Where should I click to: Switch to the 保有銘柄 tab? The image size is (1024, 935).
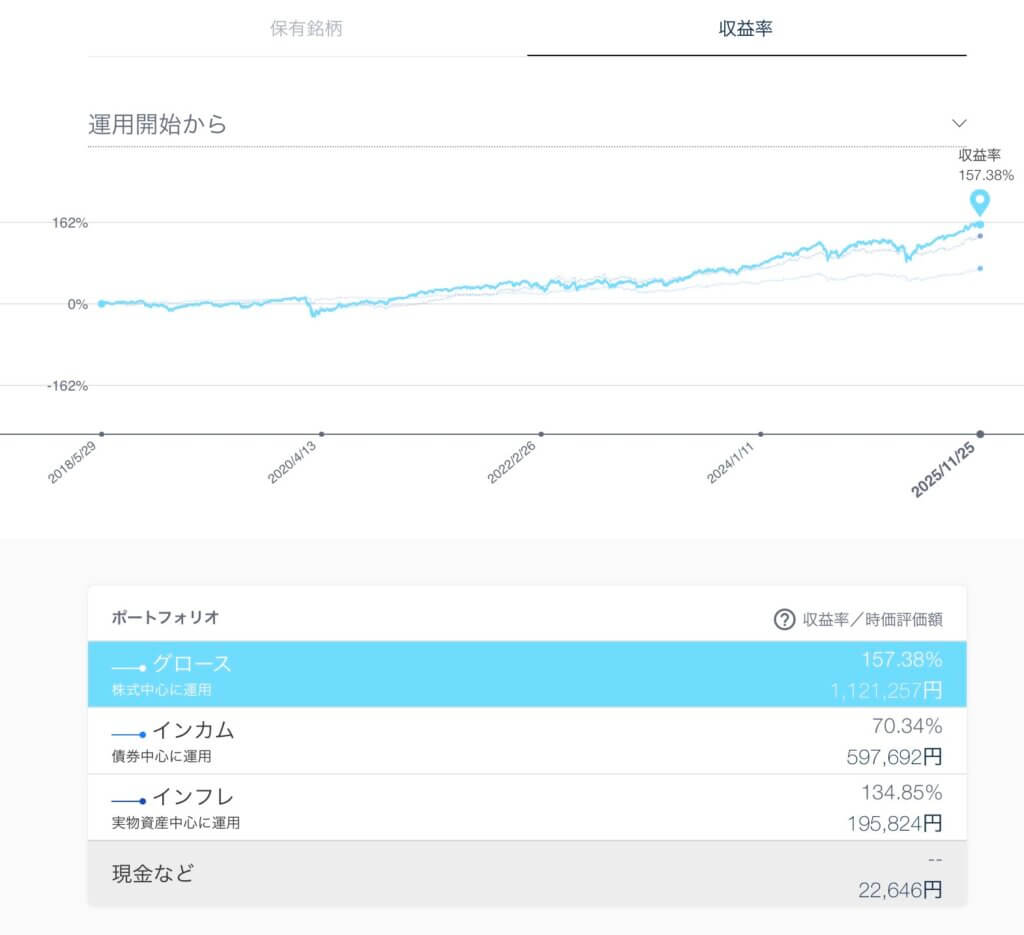coord(306,28)
